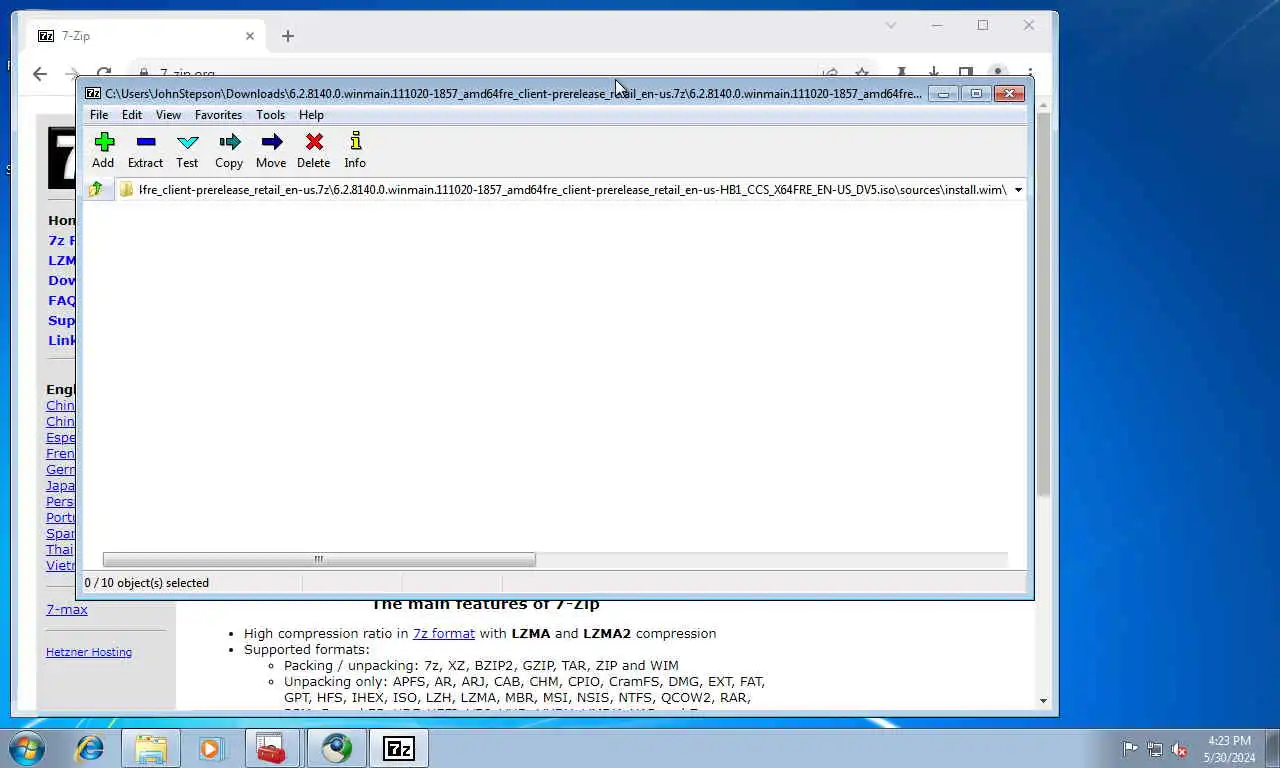Close the 7-Zip browser tab
Image resolution: width=1280 pixels, height=768 pixels.
(250, 36)
